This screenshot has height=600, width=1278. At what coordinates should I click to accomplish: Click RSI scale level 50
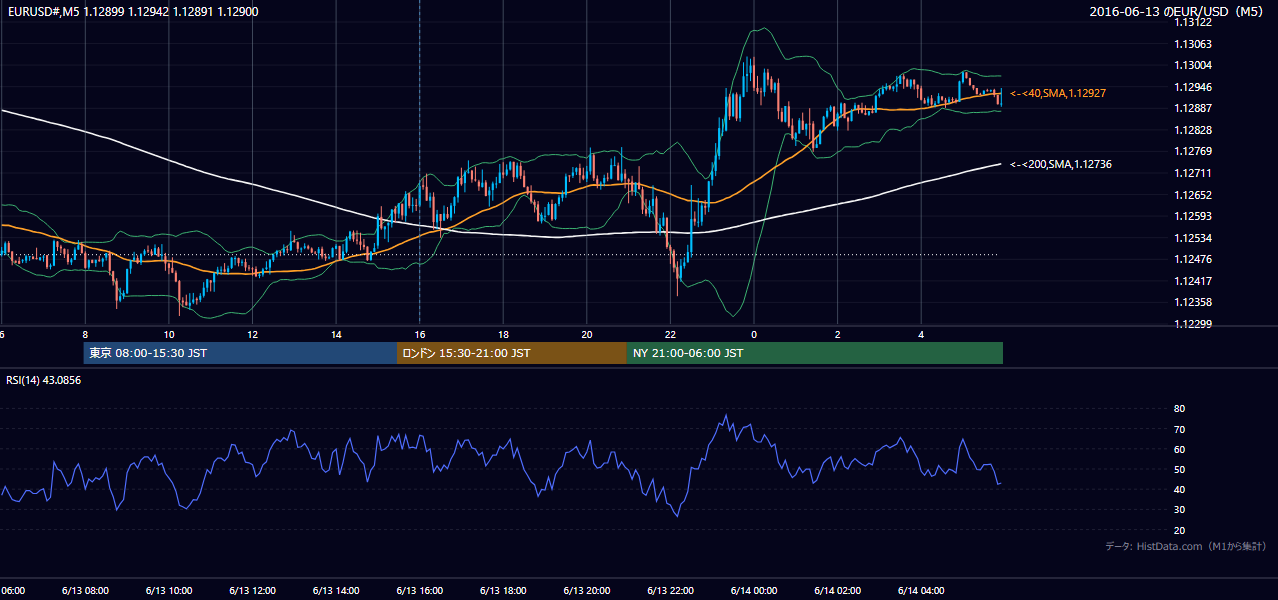click(x=1179, y=469)
